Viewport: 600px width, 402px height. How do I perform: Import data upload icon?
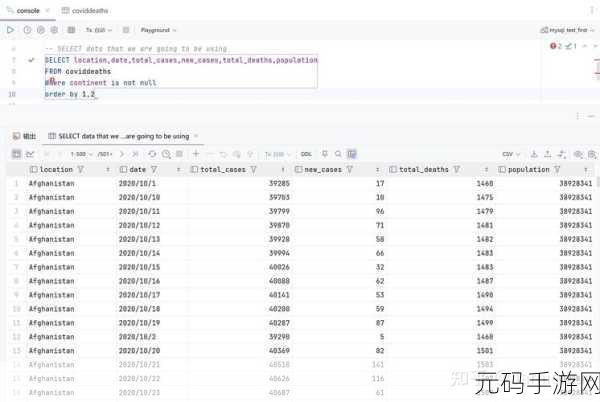548,154
